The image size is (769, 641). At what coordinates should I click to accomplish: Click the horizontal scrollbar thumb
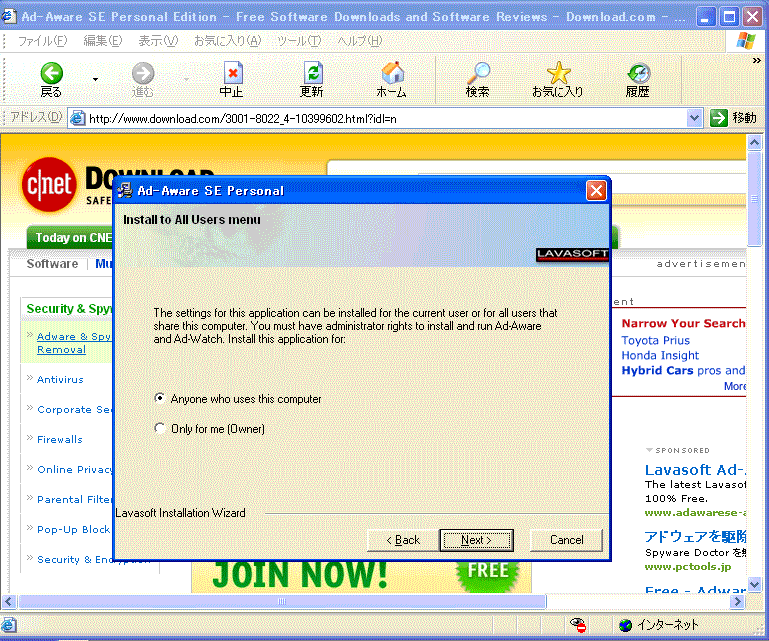[282, 601]
